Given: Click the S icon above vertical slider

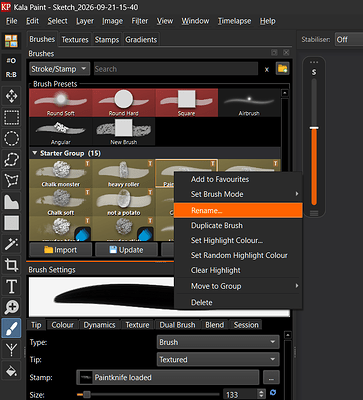Looking at the screenshot, I should [x=314, y=72].
